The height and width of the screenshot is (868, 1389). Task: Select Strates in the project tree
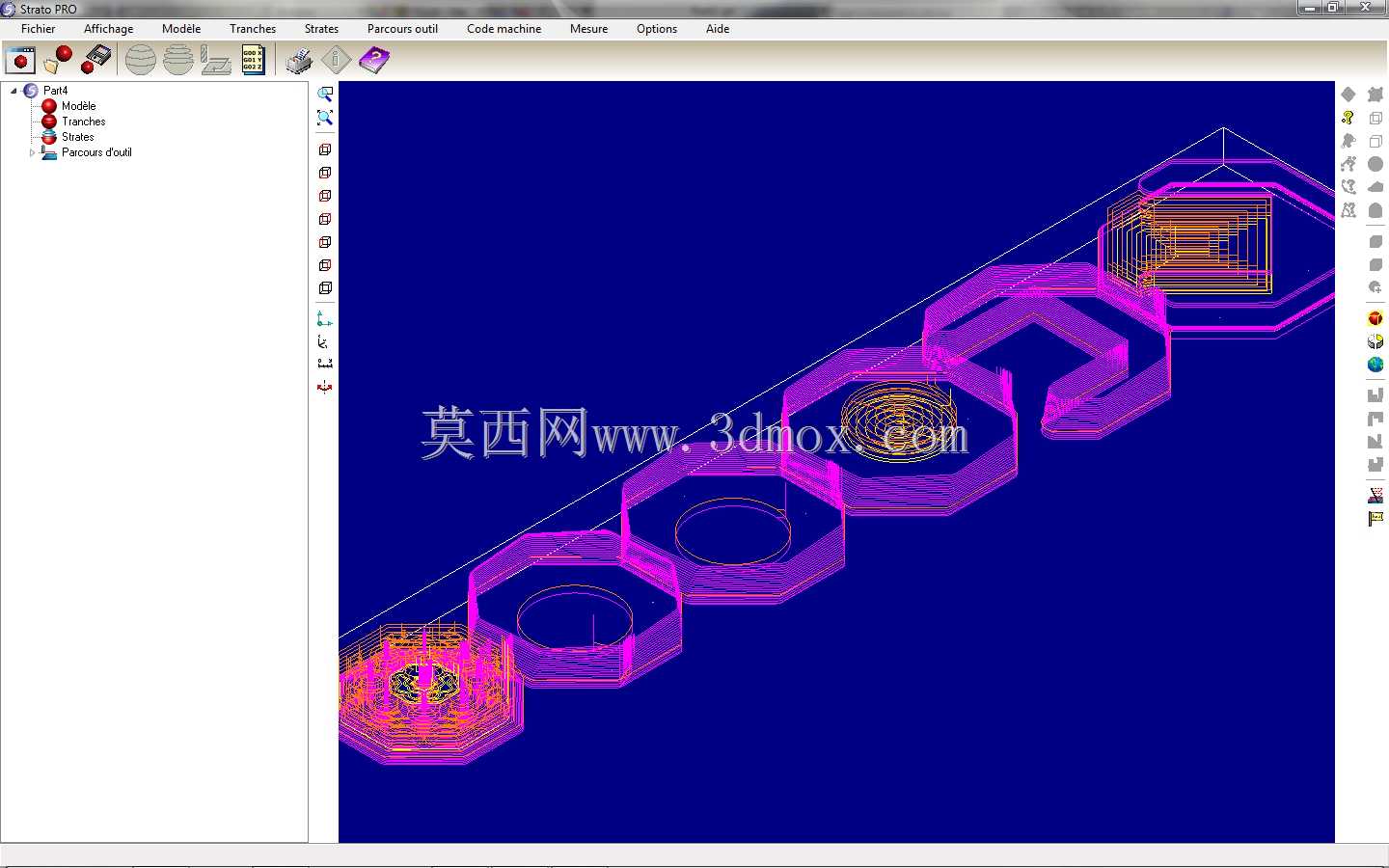(x=77, y=137)
